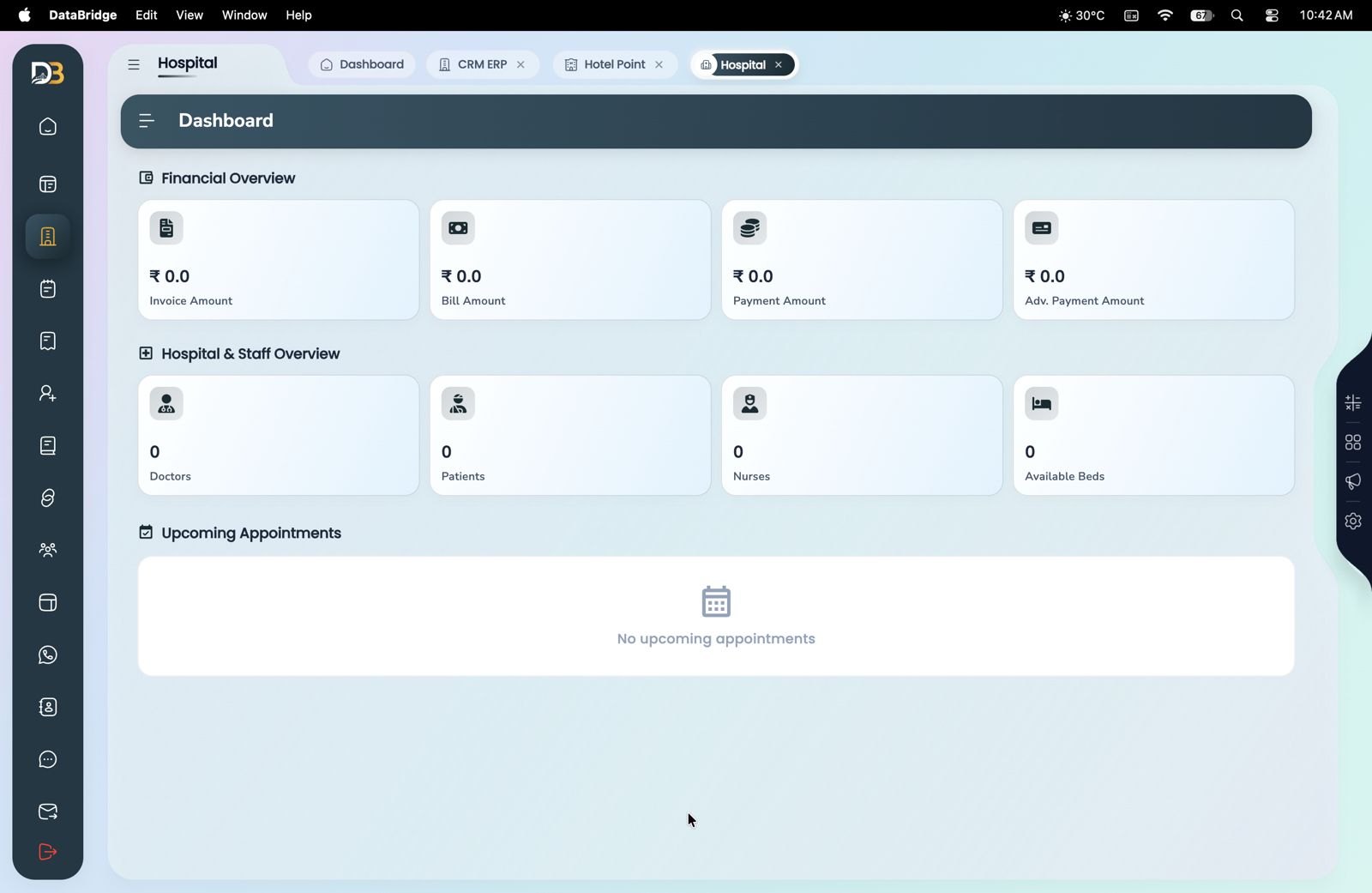Open the WhatsApp icon in sidebar
The width and height of the screenshot is (1372, 893).
click(x=48, y=655)
